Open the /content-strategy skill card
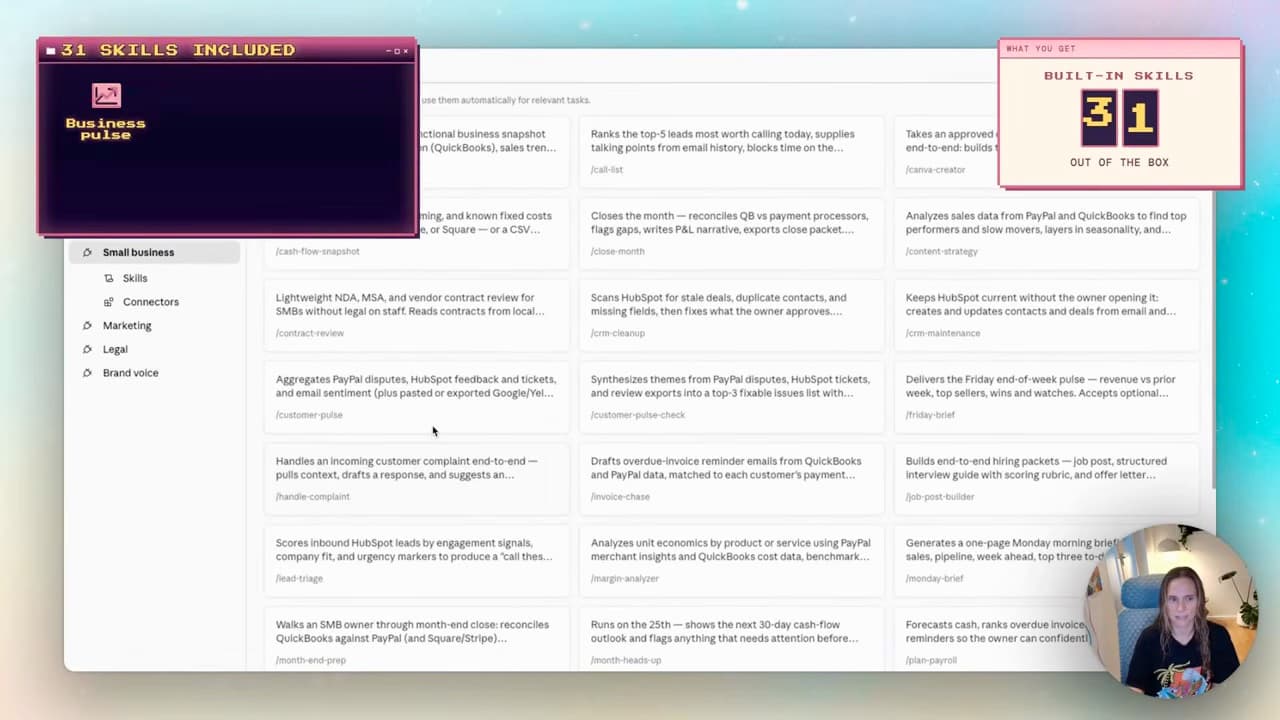The width and height of the screenshot is (1280, 720). pos(1047,233)
